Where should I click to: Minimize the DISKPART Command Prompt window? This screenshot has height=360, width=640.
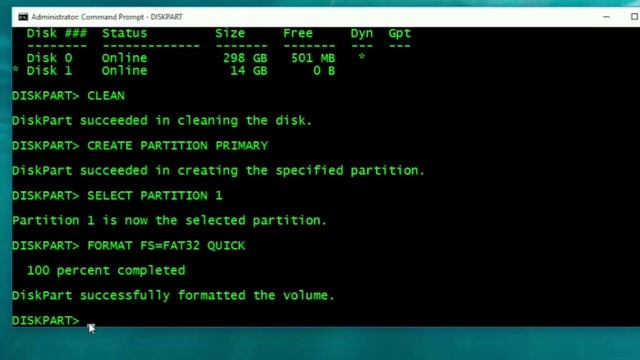tap(606, 17)
